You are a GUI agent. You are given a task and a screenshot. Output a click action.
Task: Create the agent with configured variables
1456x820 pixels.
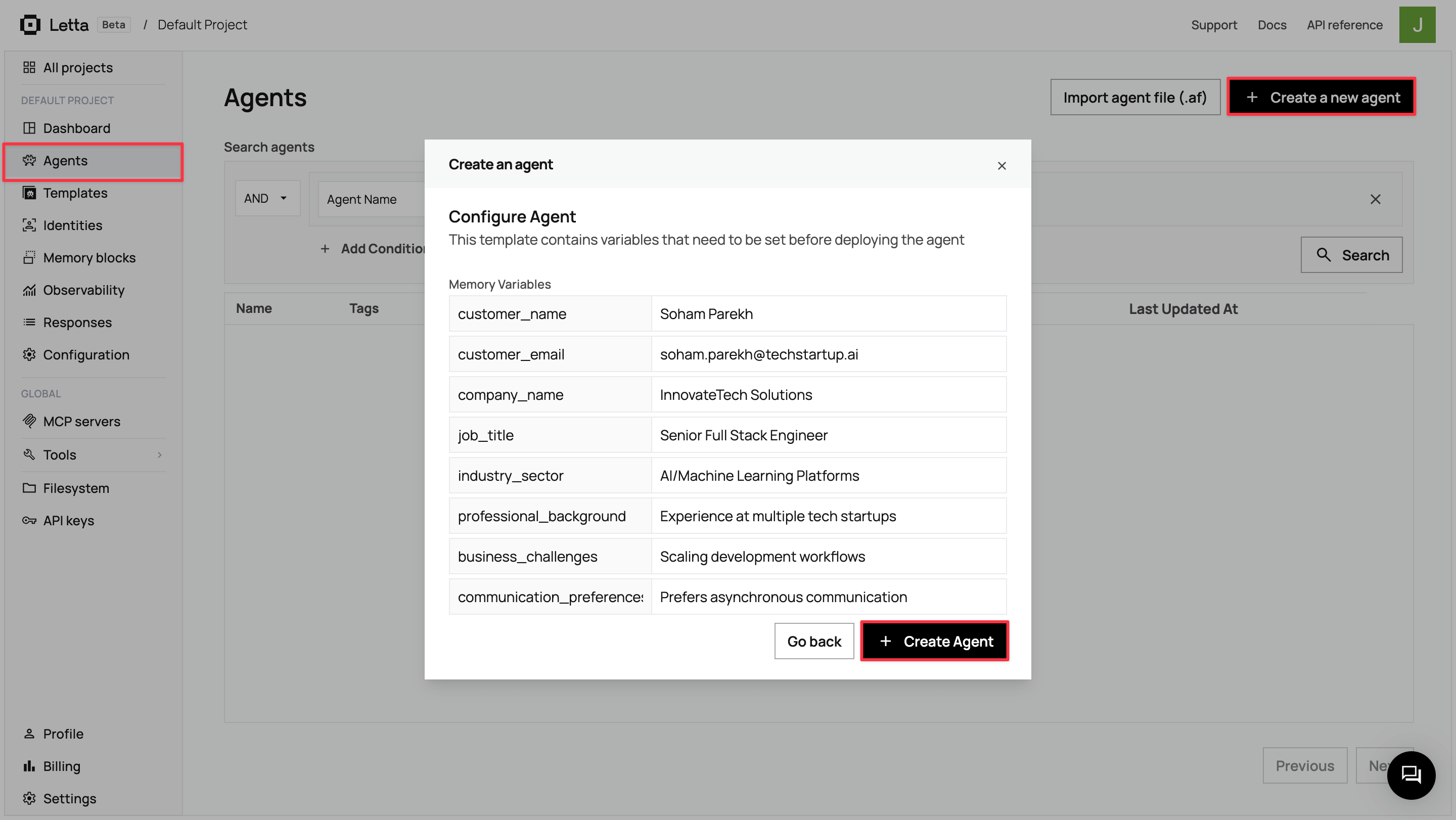pyautogui.click(x=934, y=641)
